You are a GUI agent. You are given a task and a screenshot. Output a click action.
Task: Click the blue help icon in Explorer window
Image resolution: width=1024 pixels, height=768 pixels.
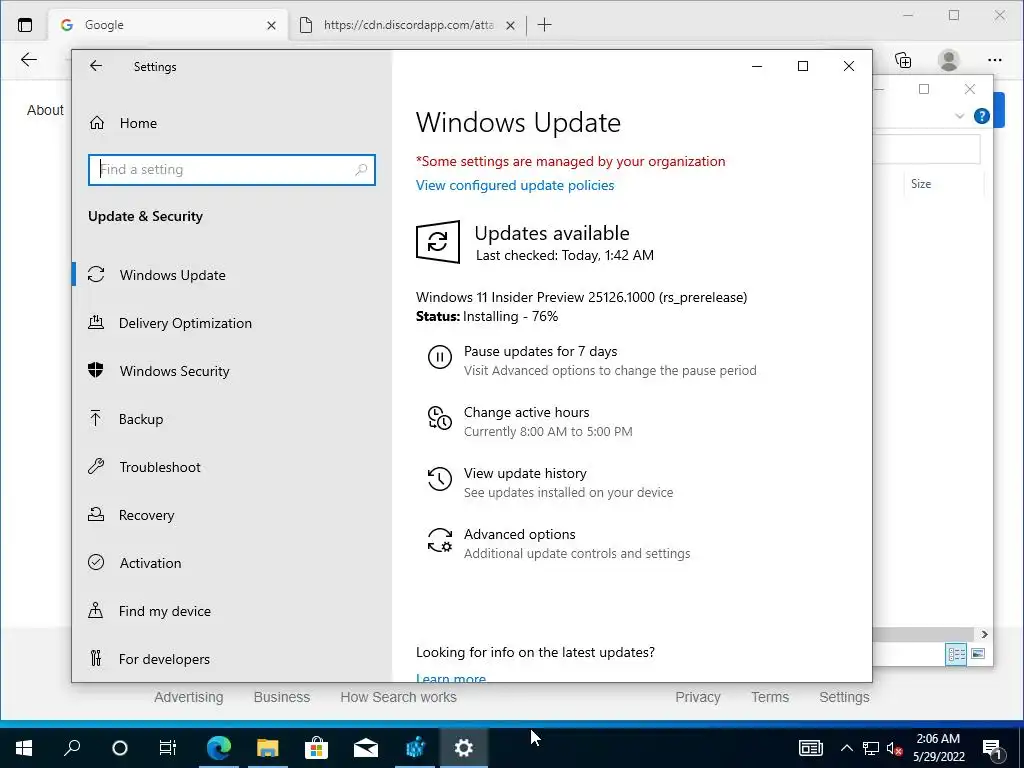[982, 116]
